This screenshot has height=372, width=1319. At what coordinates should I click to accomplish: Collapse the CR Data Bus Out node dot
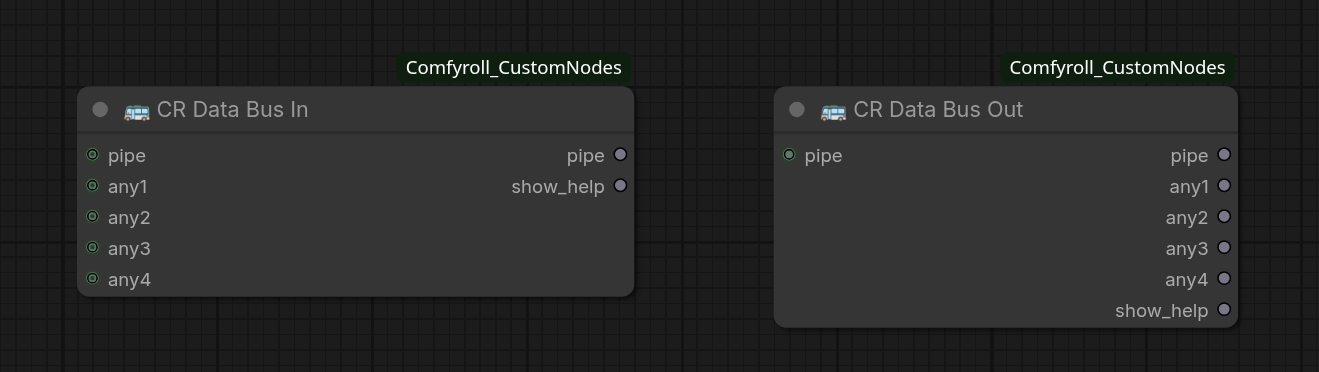pos(797,110)
